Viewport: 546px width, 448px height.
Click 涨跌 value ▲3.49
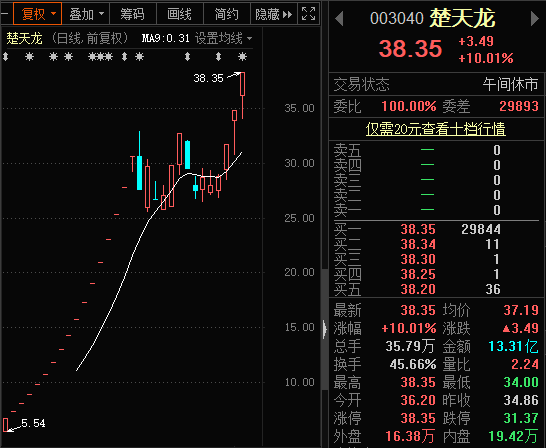521,328
